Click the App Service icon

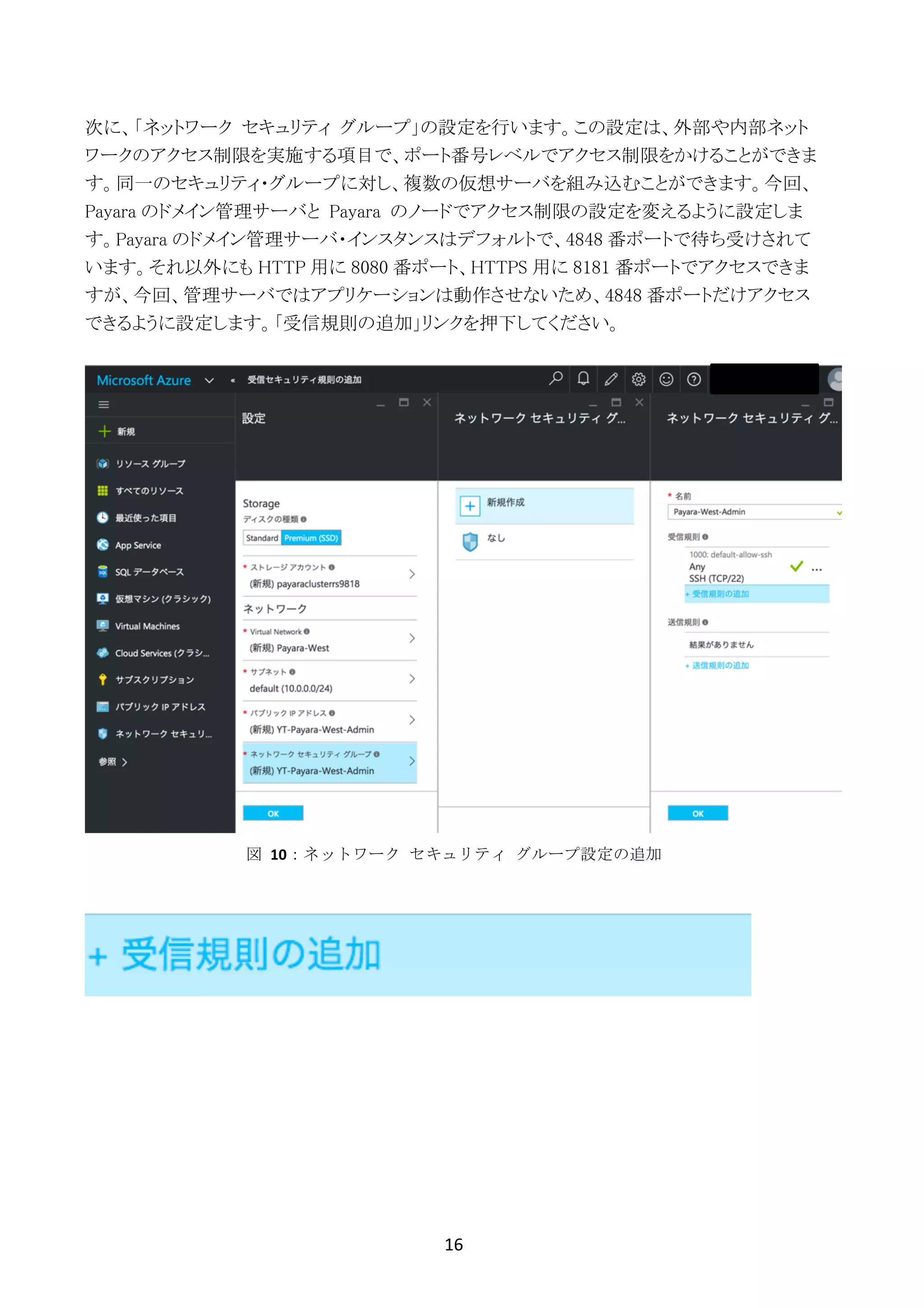pos(102,545)
